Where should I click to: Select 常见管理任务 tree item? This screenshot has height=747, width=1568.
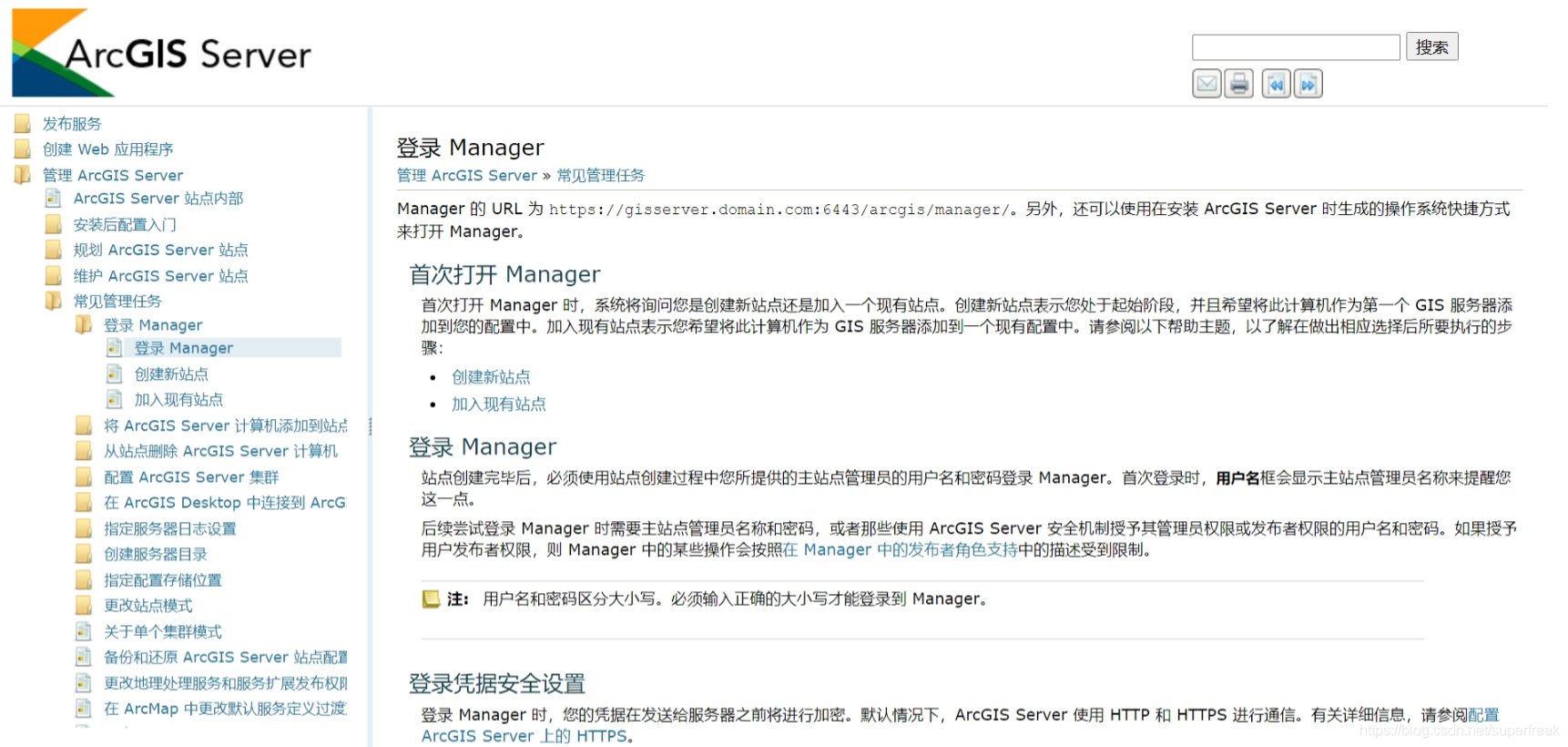click(x=117, y=302)
